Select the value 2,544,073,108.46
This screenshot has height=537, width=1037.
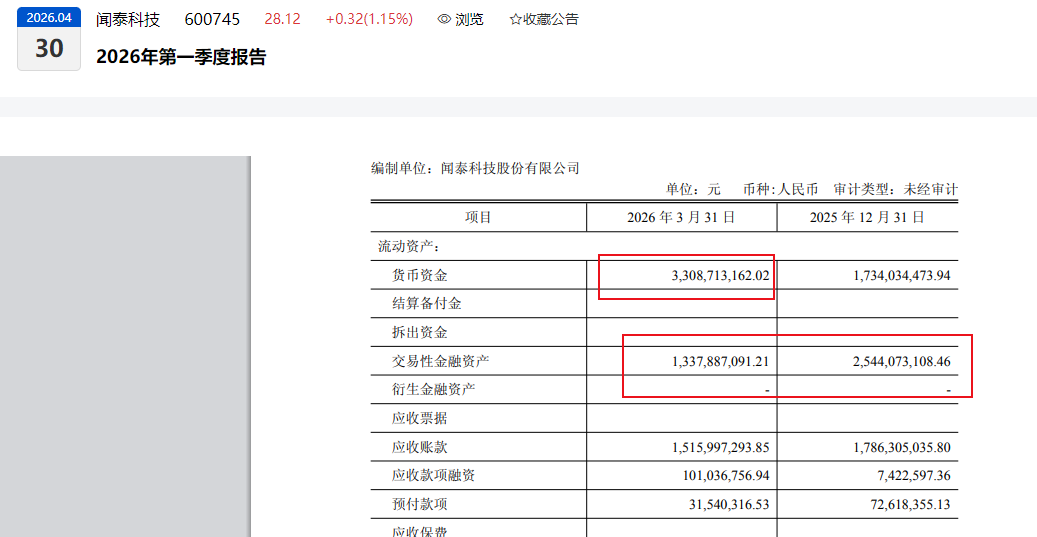point(885,361)
